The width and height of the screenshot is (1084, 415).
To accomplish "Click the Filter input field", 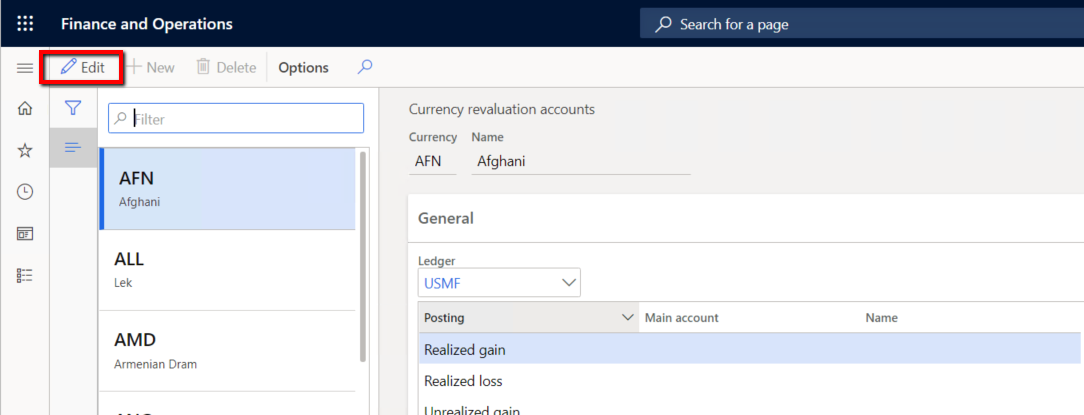I will click(236, 119).
